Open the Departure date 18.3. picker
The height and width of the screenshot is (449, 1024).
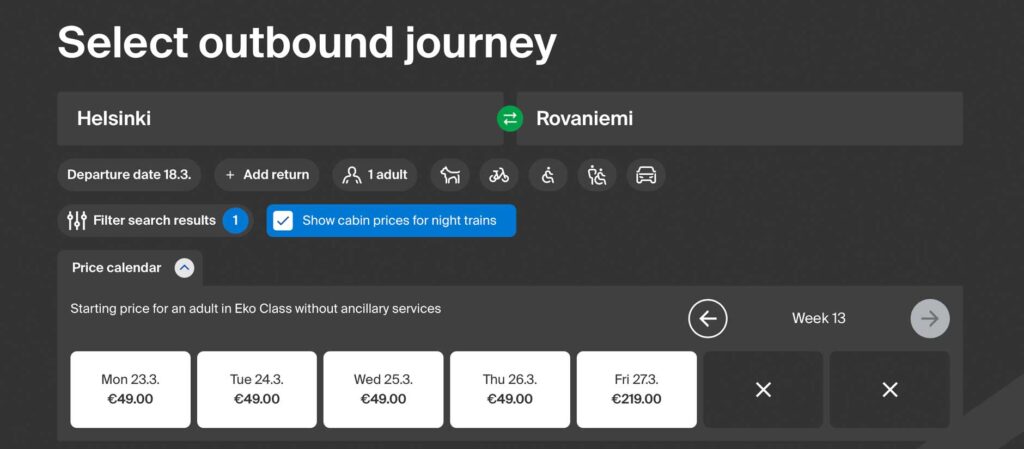(129, 175)
